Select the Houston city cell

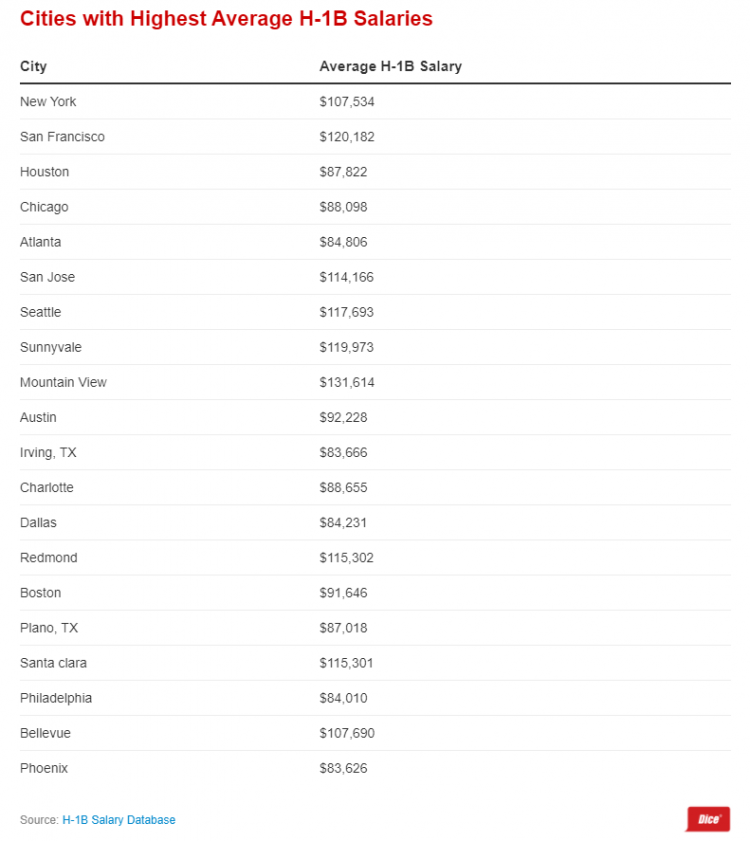coord(44,172)
